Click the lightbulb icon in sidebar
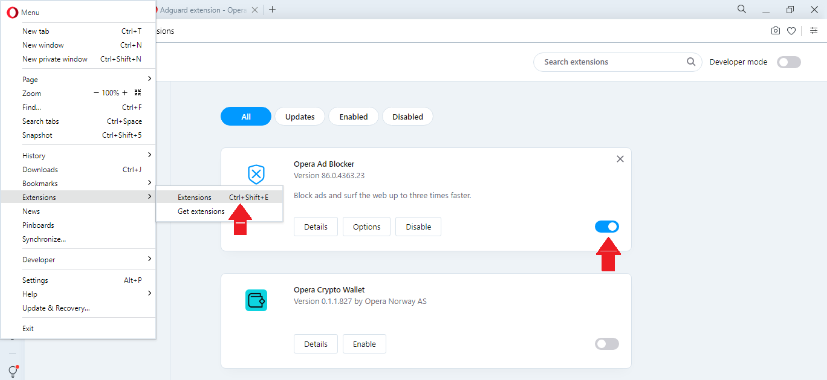827x380 pixels. click(x=14, y=370)
